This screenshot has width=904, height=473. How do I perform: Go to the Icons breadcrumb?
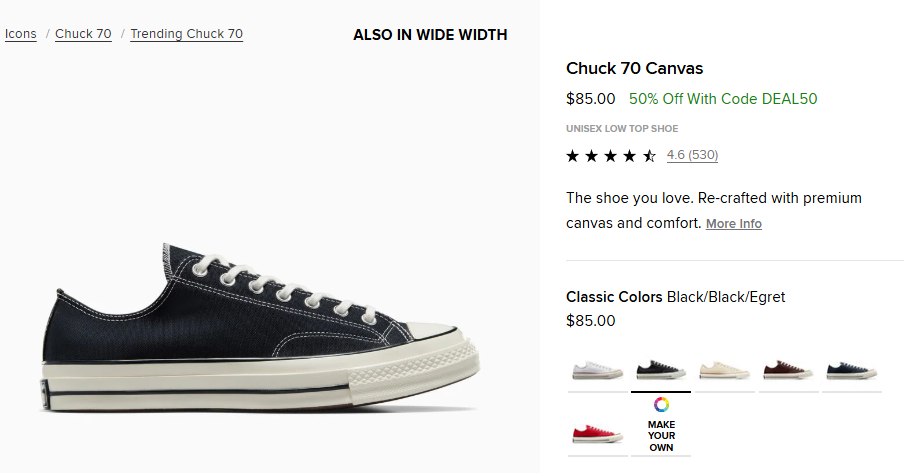(x=21, y=34)
